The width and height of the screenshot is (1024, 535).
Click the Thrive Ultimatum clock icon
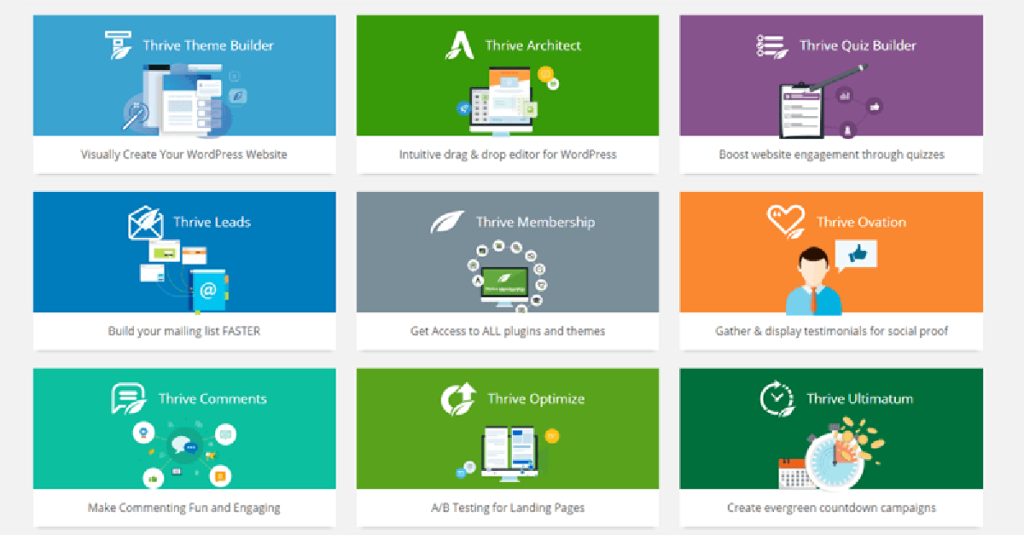click(777, 398)
